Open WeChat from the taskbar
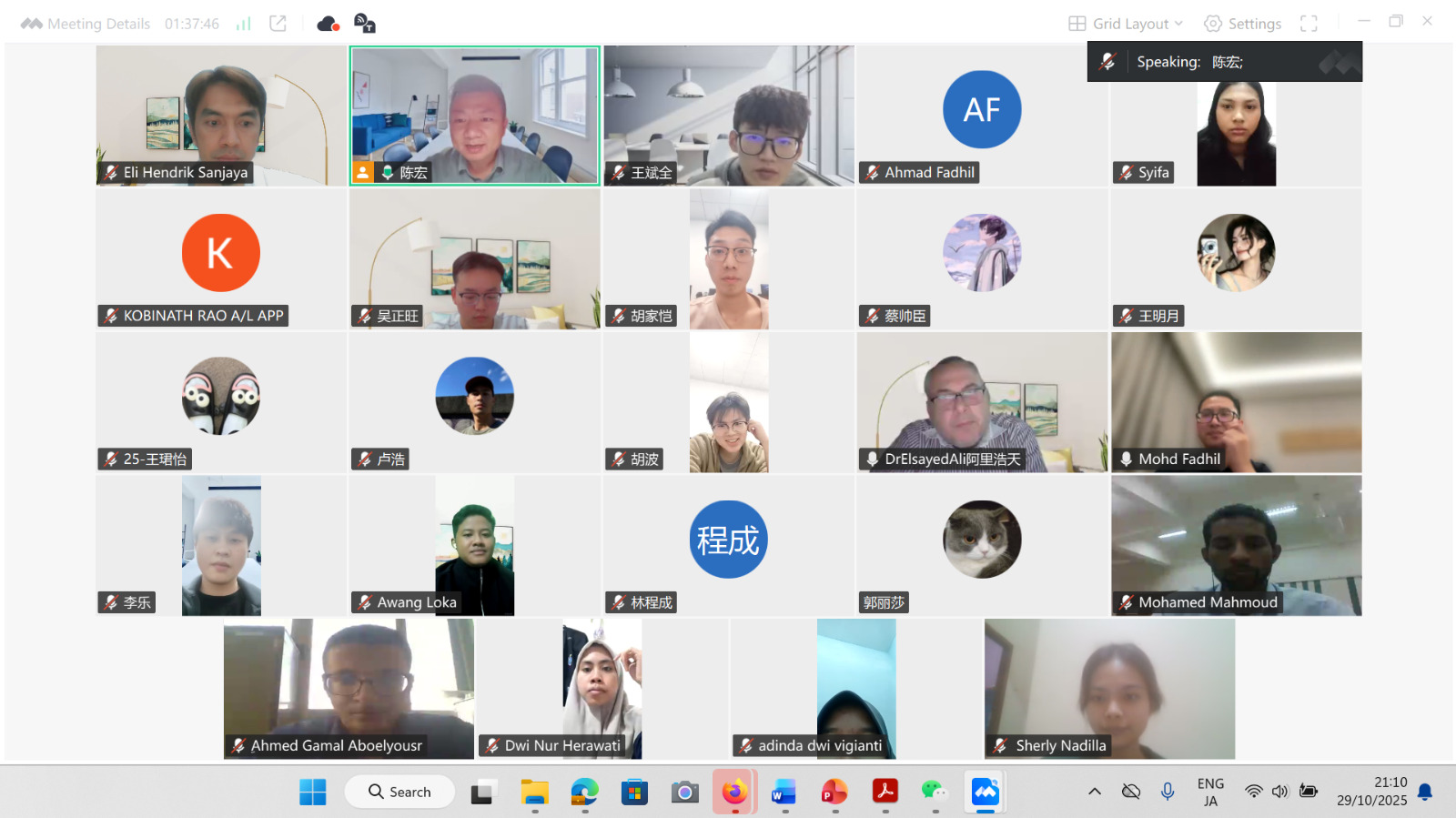Screen dimensions: 1456x818 pos(934,792)
